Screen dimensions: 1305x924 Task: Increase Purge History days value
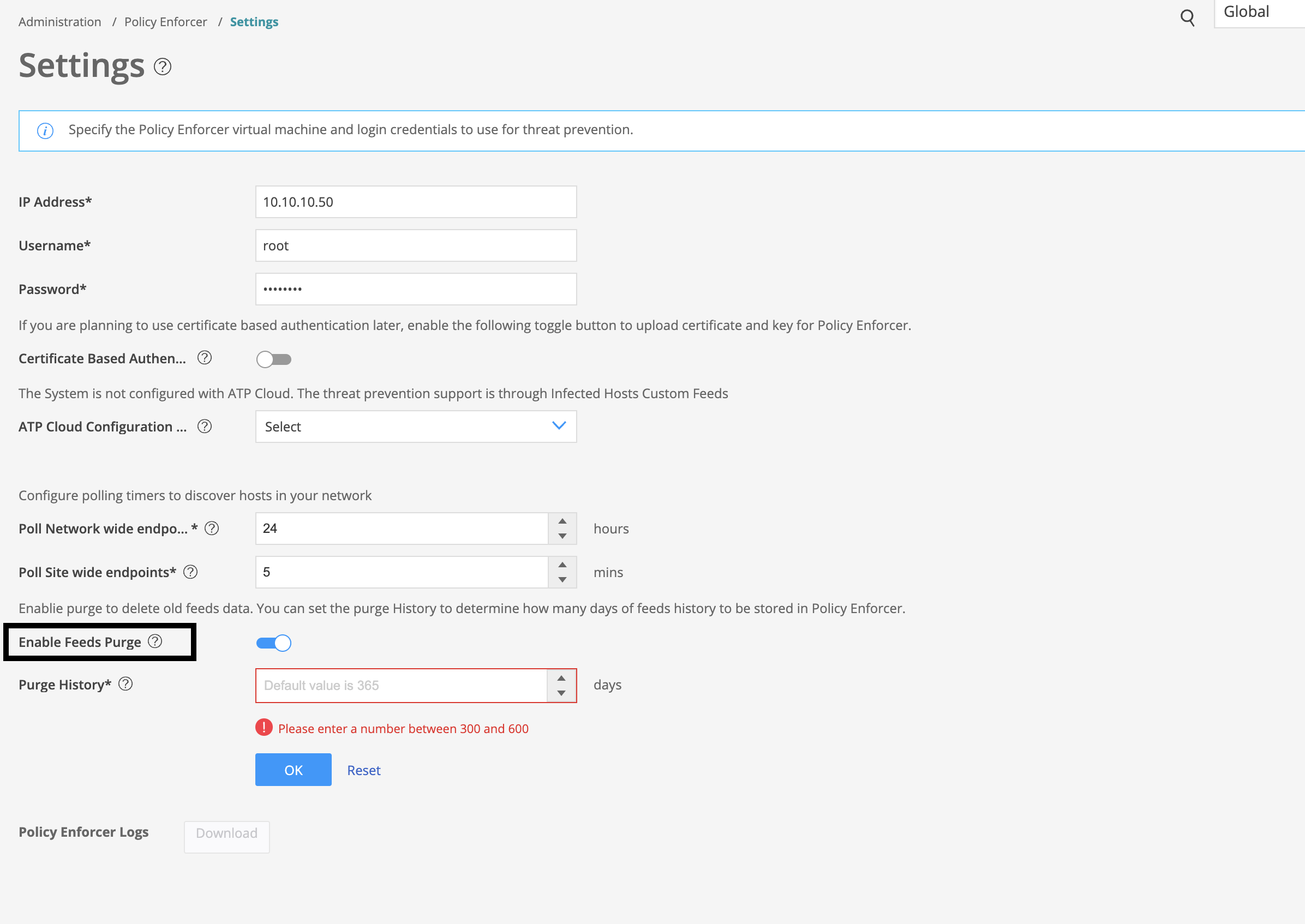click(561, 678)
